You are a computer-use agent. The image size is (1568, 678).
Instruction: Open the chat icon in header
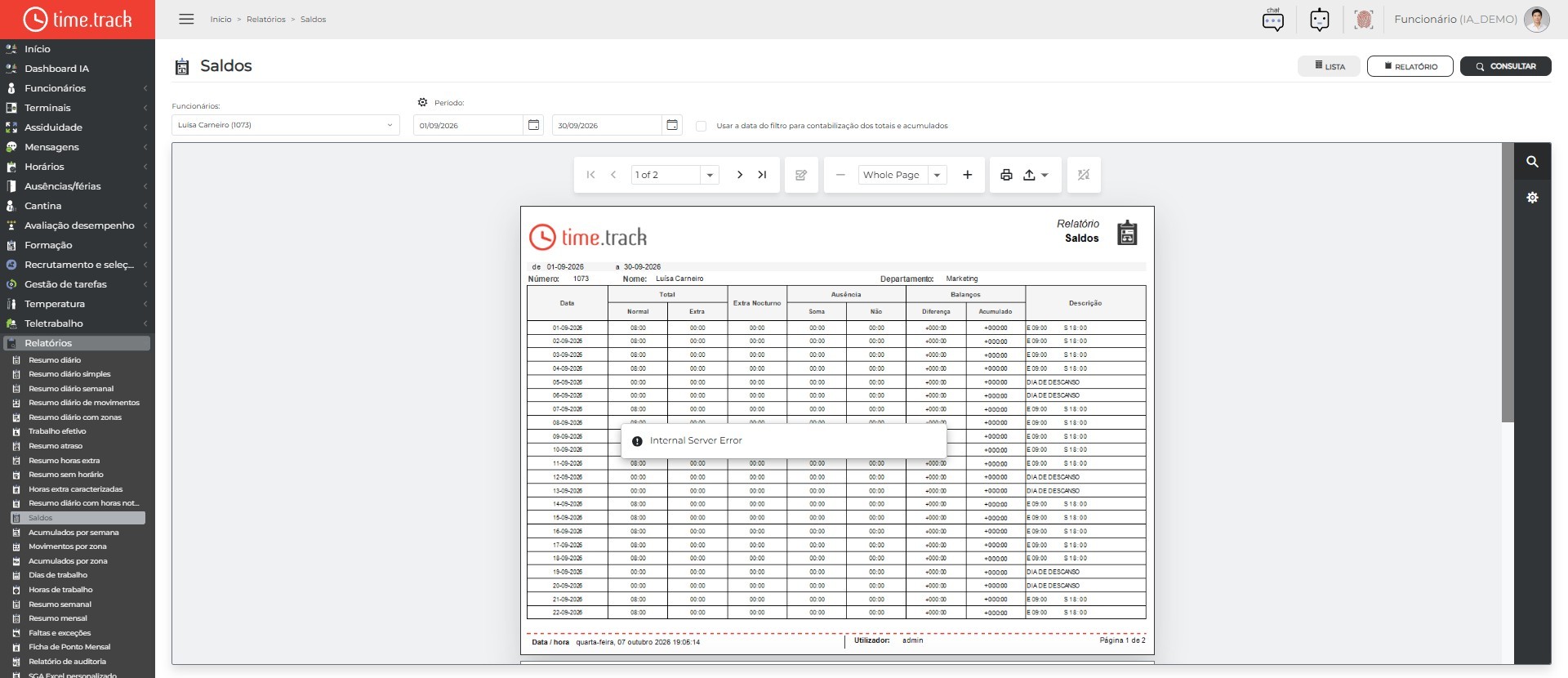(x=1272, y=19)
